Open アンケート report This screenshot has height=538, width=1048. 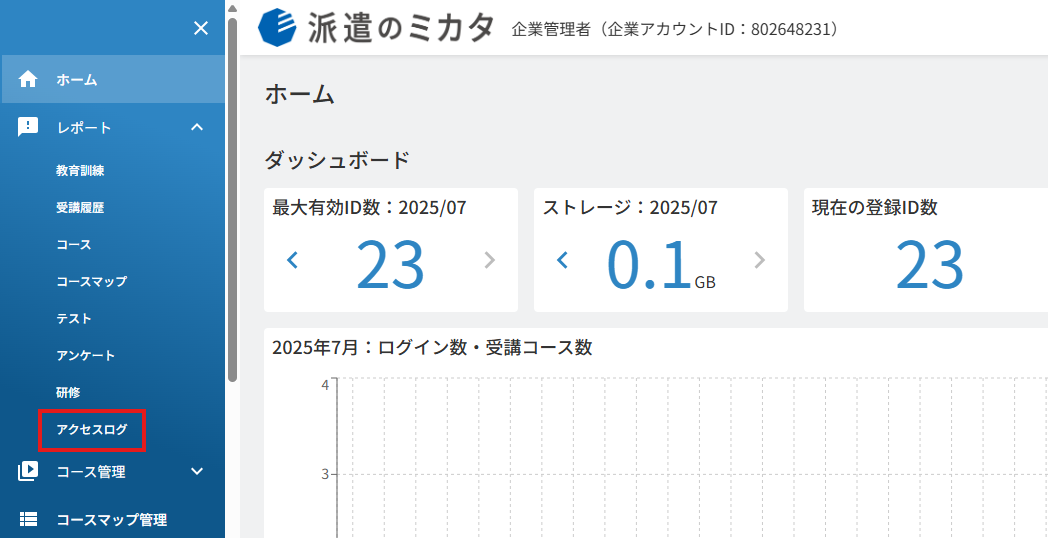point(86,356)
